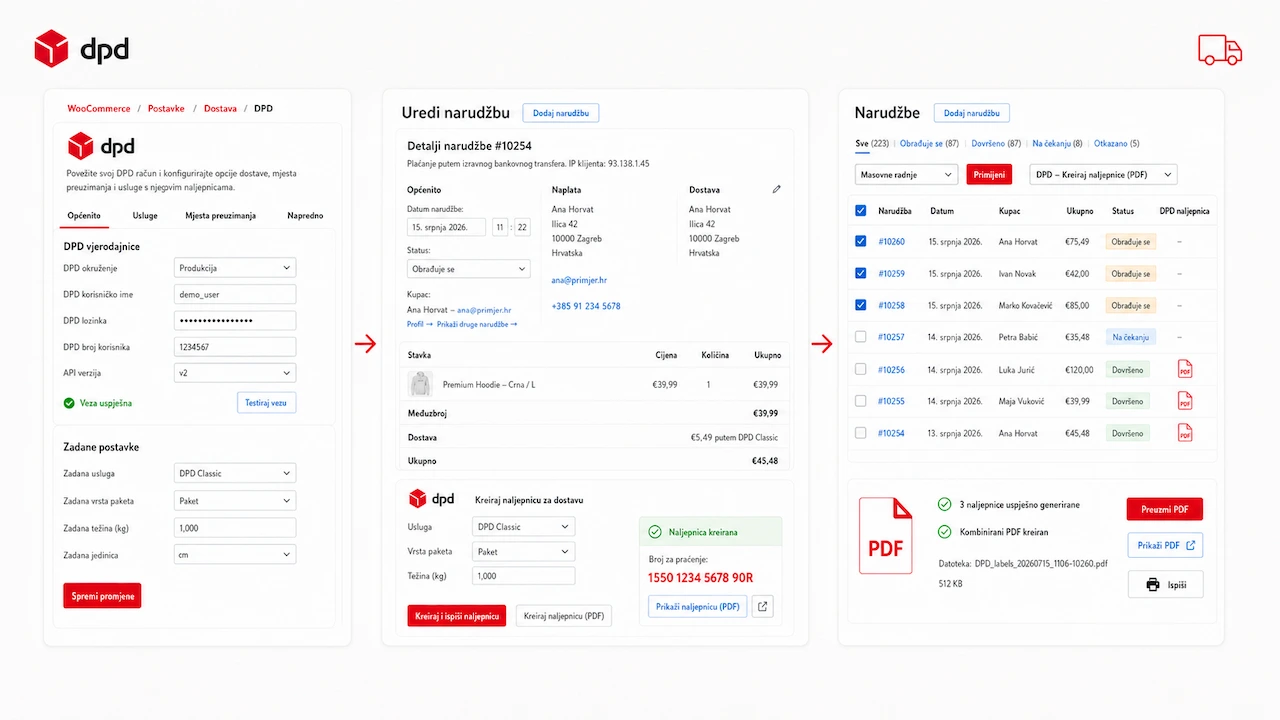Image resolution: width=1280 pixels, height=720 pixels.
Task: Click WooCommerce breadcrumb link
Action: point(99,108)
